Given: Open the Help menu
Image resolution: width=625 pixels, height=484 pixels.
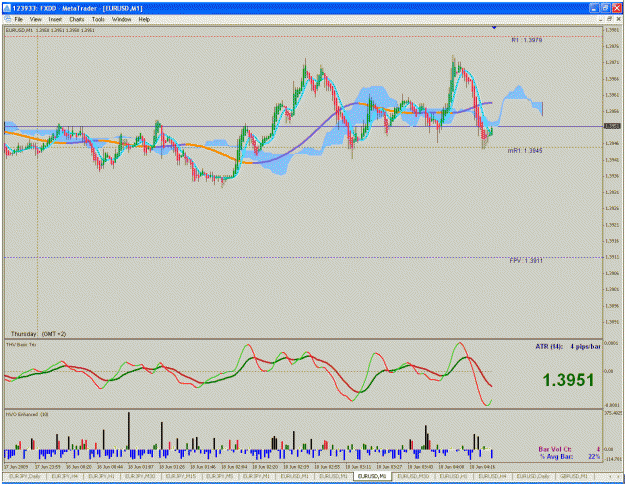Looking at the screenshot, I should click(x=144, y=19).
